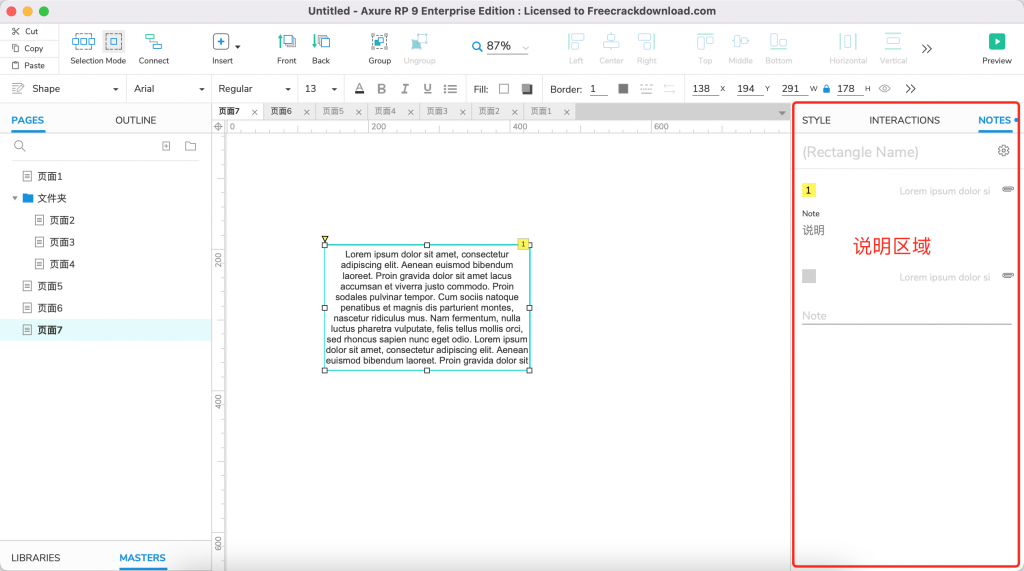Send selection to Back
This screenshot has height=571, width=1024.
(321, 42)
